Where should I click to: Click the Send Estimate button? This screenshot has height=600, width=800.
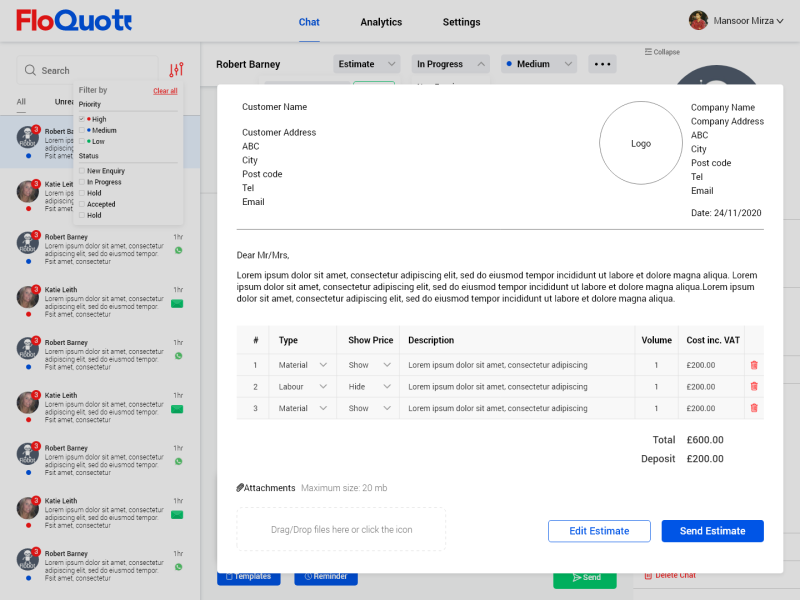pyautogui.click(x=712, y=531)
